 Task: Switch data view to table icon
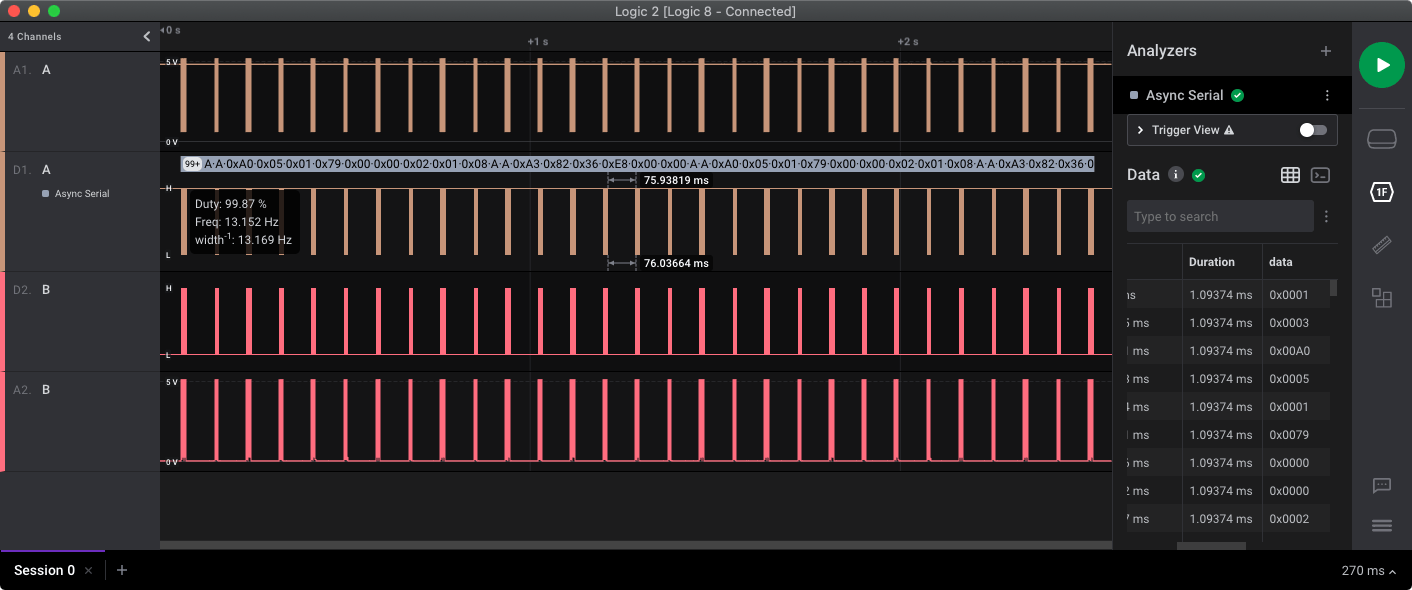pyautogui.click(x=1290, y=175)
